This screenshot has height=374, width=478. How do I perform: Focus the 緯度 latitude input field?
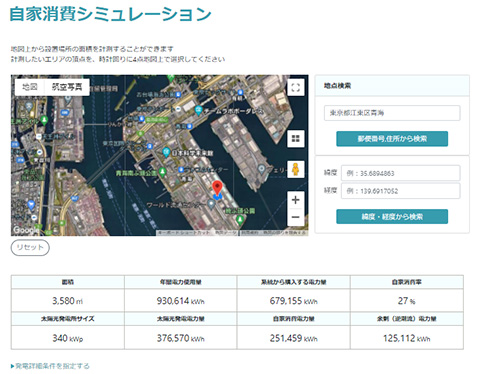pos(400,173)
